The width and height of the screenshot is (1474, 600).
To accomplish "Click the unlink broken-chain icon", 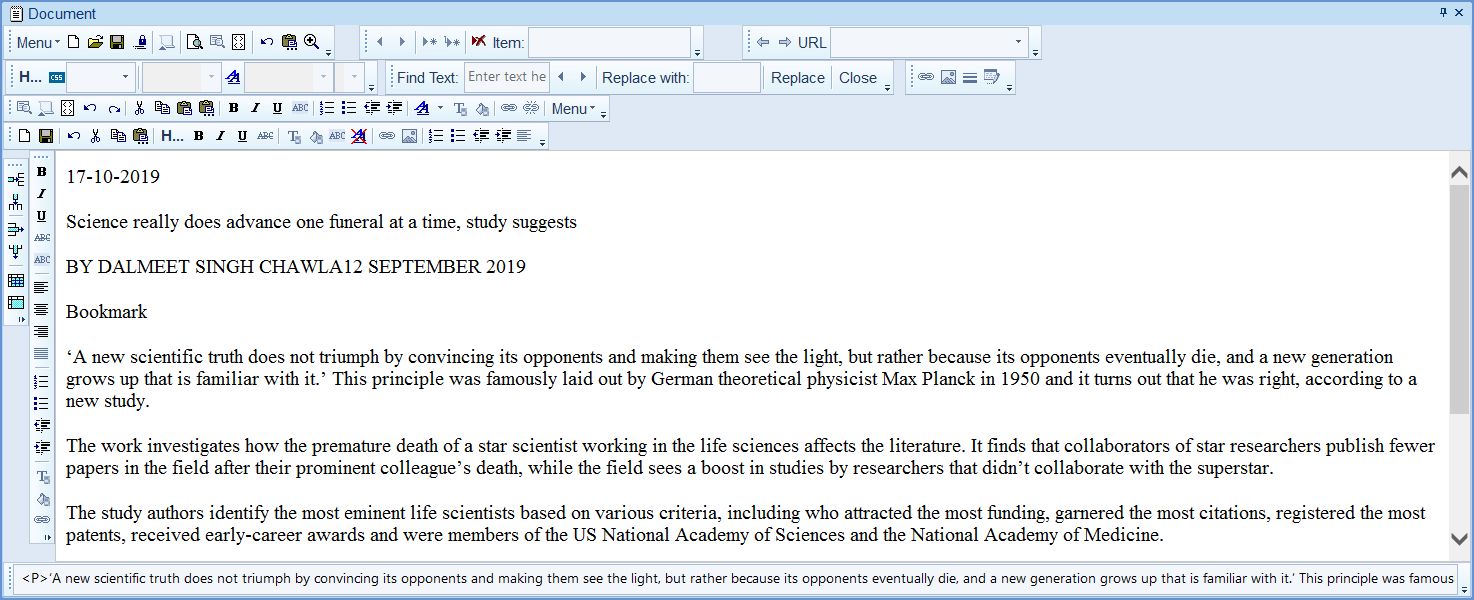I will click(531, 108).
